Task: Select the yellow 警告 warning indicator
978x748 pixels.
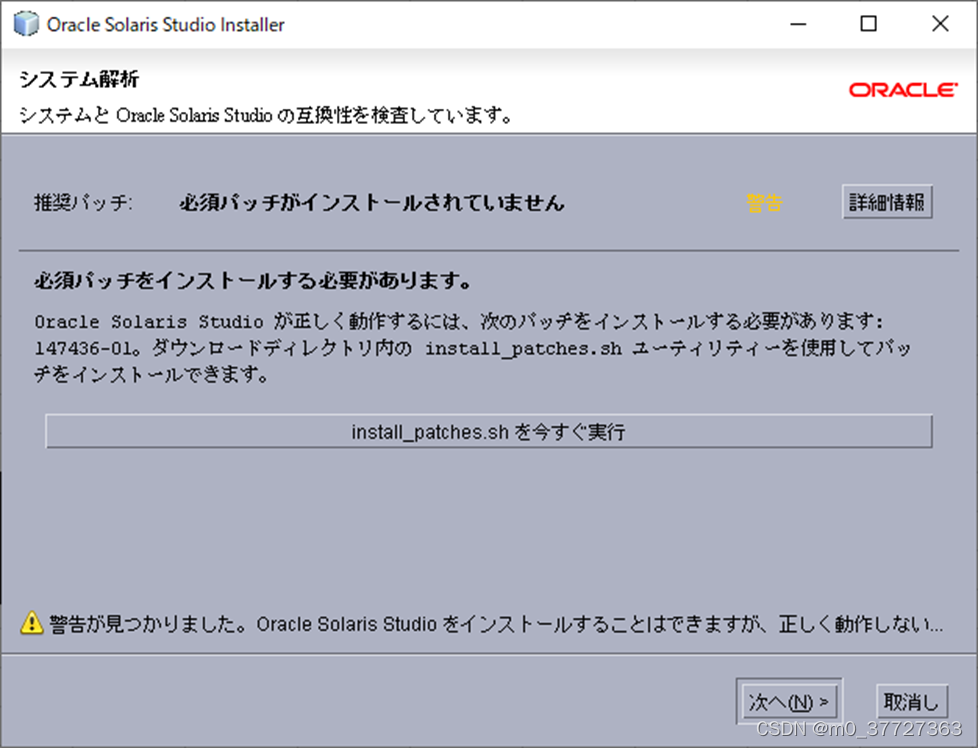Action: click(x=764, y=203)
